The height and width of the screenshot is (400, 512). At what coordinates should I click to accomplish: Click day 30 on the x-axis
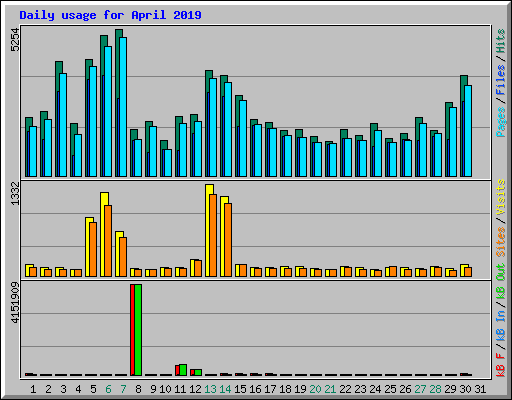click(465, 389)
